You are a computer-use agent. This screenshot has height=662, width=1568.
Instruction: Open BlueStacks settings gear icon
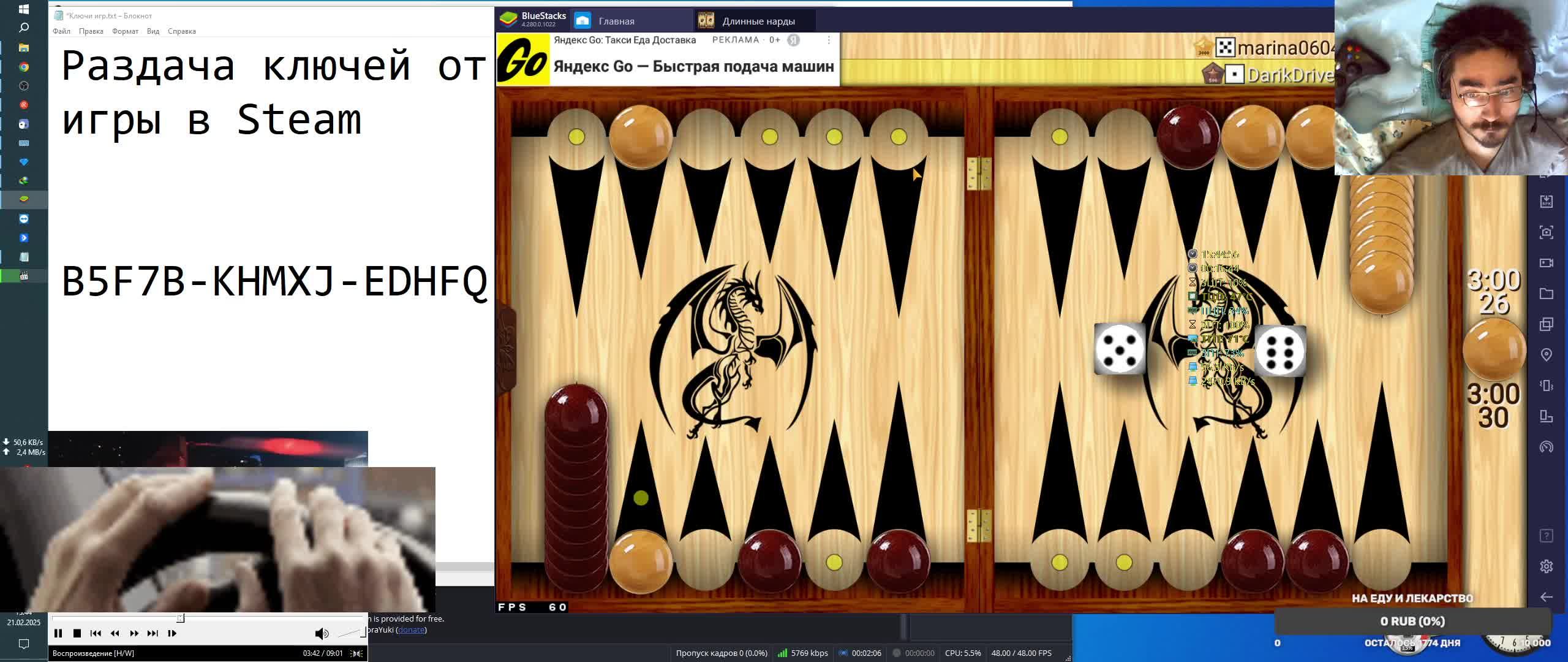1546,566
